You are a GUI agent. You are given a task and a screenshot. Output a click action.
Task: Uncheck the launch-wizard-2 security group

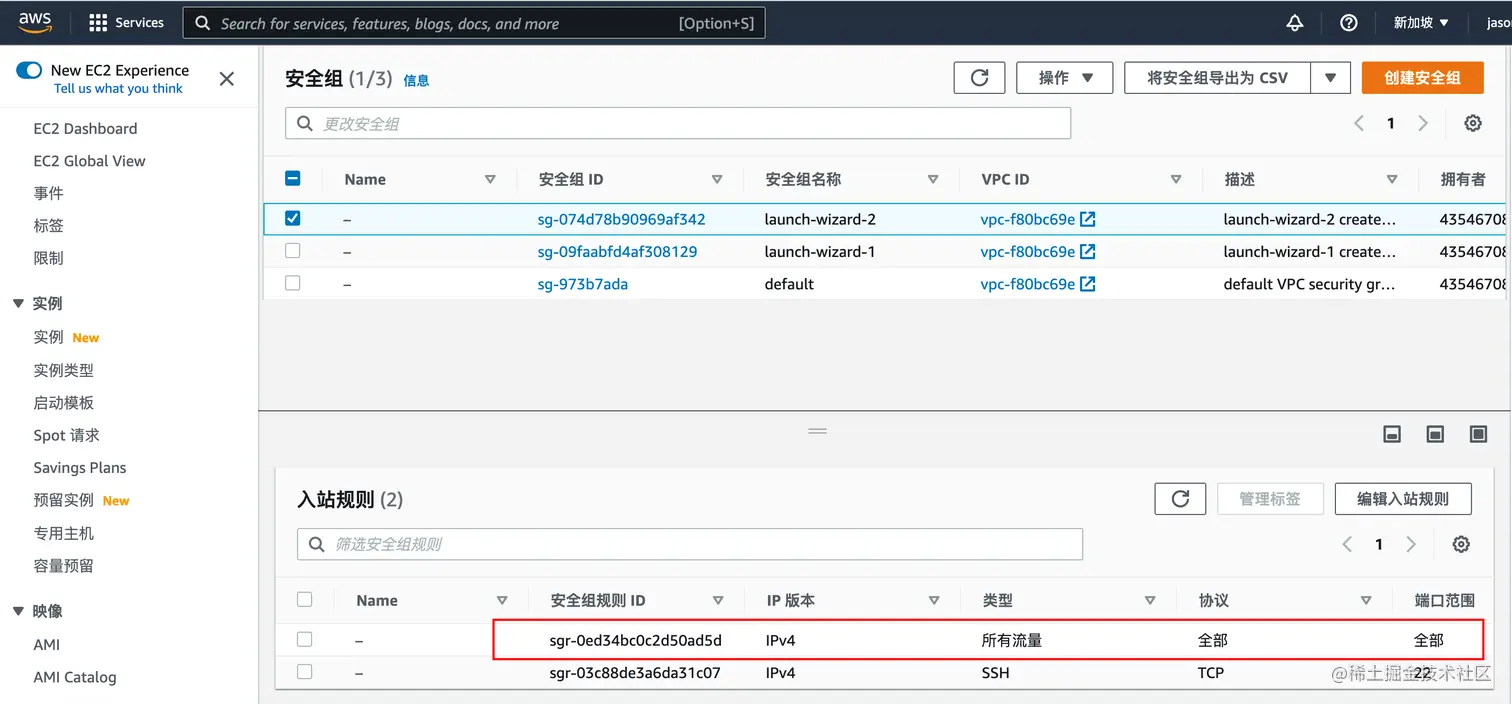pyautogui.click(x=293, y=218)
